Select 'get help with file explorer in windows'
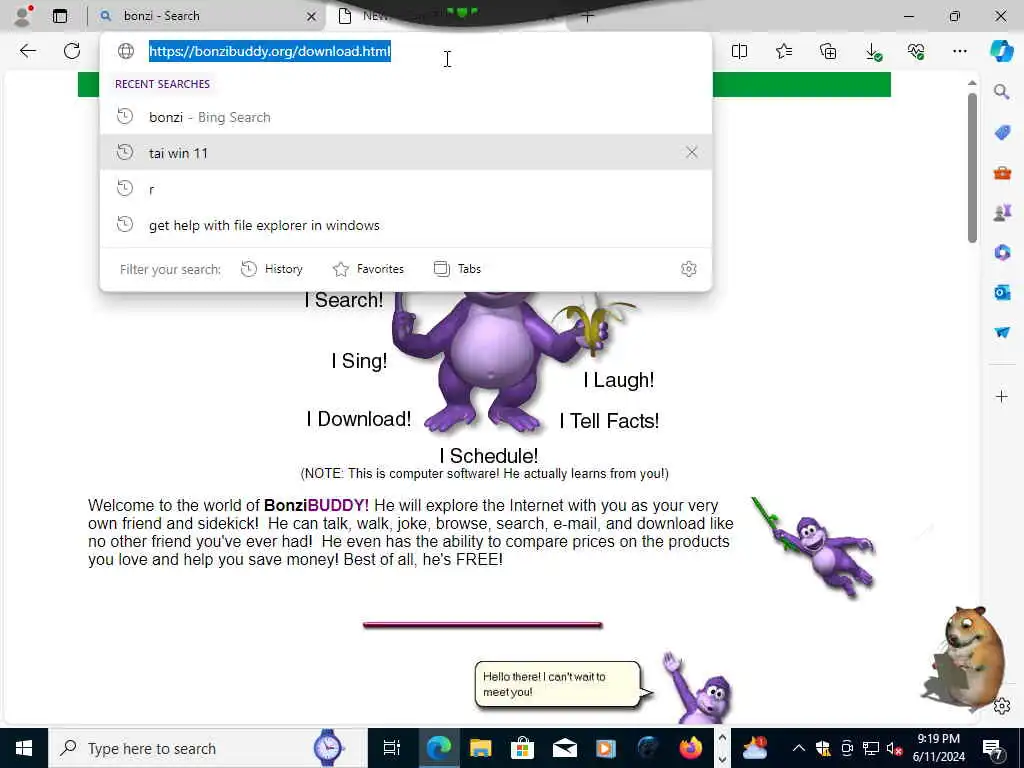Screen dimensions: 1024x768 [406, 225]
